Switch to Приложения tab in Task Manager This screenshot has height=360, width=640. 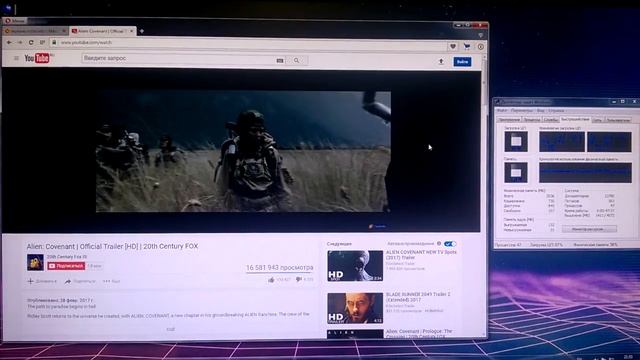[509, 120]
